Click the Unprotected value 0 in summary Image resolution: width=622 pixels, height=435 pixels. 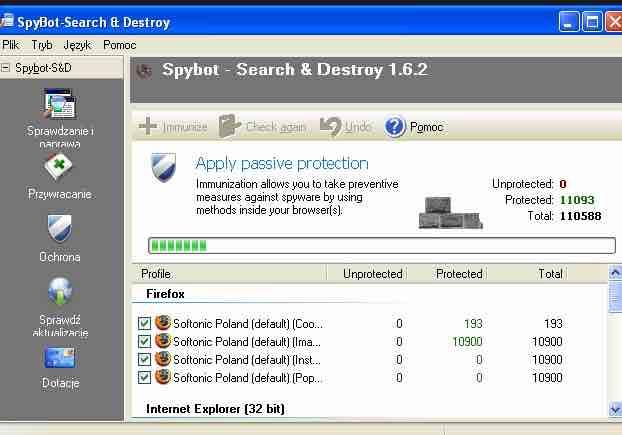click(x=563, y=184)
